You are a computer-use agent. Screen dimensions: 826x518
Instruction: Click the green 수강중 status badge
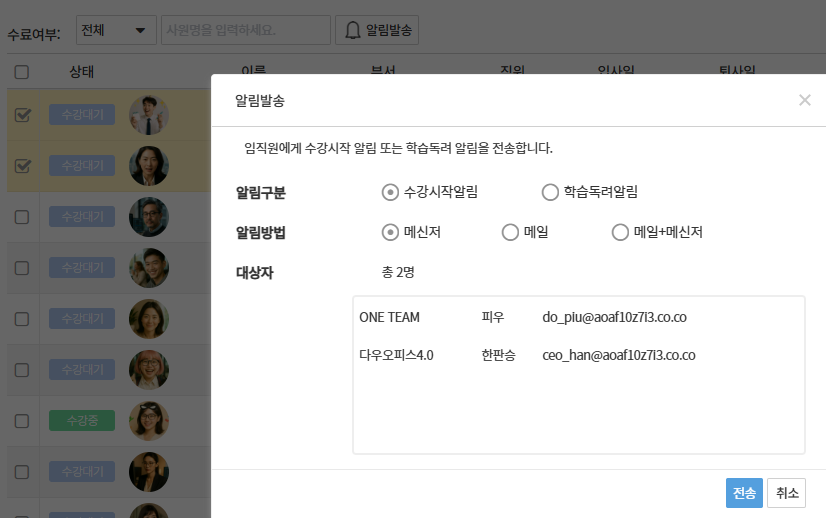click(82, 421)
